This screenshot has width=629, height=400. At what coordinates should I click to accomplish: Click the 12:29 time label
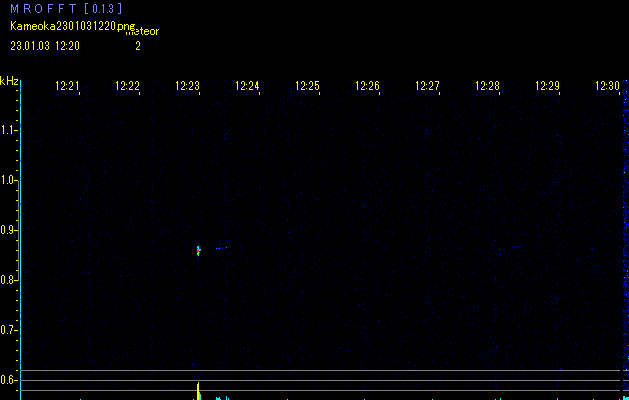(547, 86)
